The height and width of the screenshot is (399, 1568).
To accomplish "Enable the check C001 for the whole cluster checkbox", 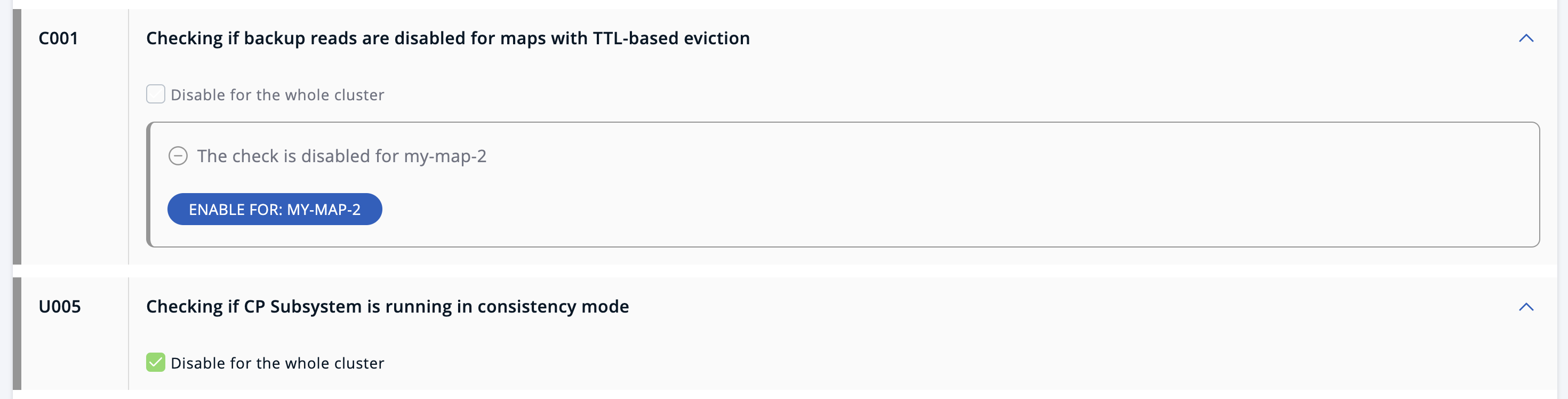I will click(156, 94).
